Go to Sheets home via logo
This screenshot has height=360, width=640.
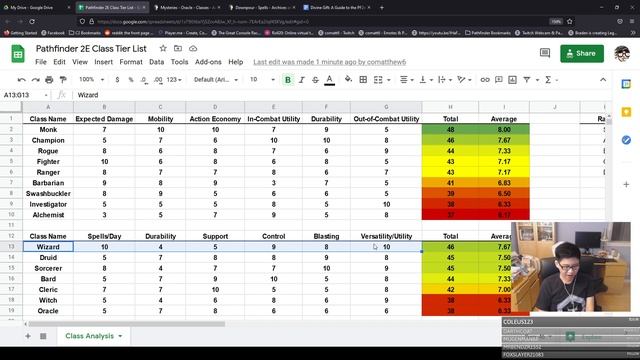18,54
